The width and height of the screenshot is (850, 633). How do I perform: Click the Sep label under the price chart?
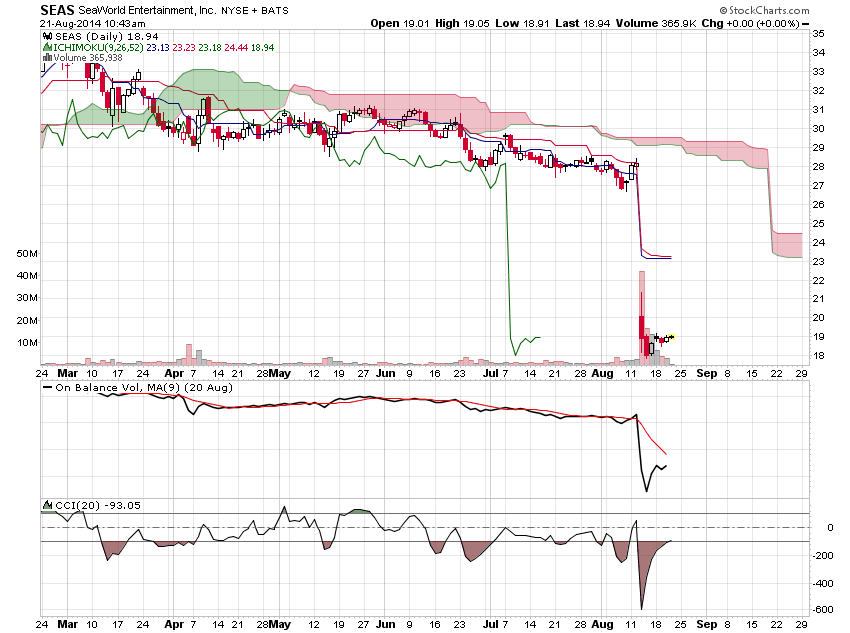[x=706, y=373]
